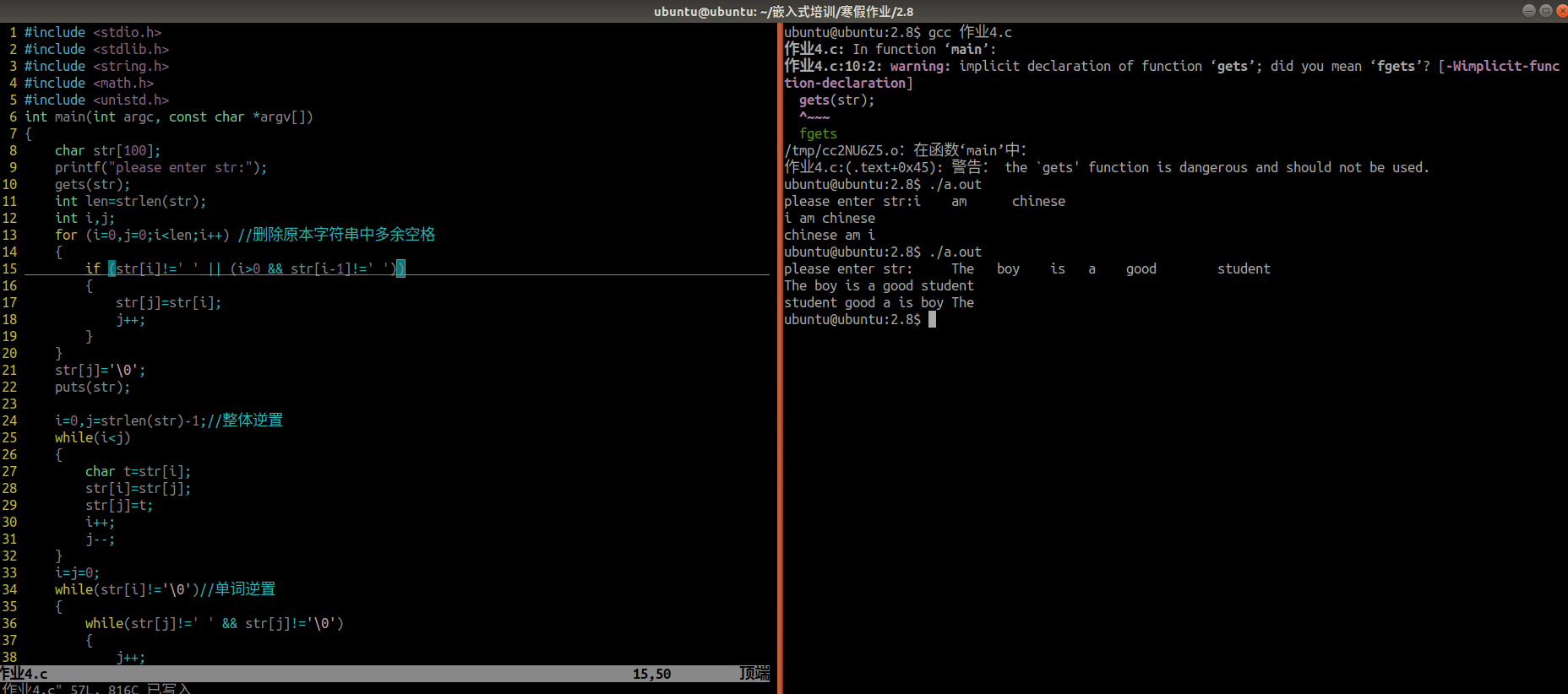
Task: Click the orange pane divider between panes
Action: pos(780,358)
